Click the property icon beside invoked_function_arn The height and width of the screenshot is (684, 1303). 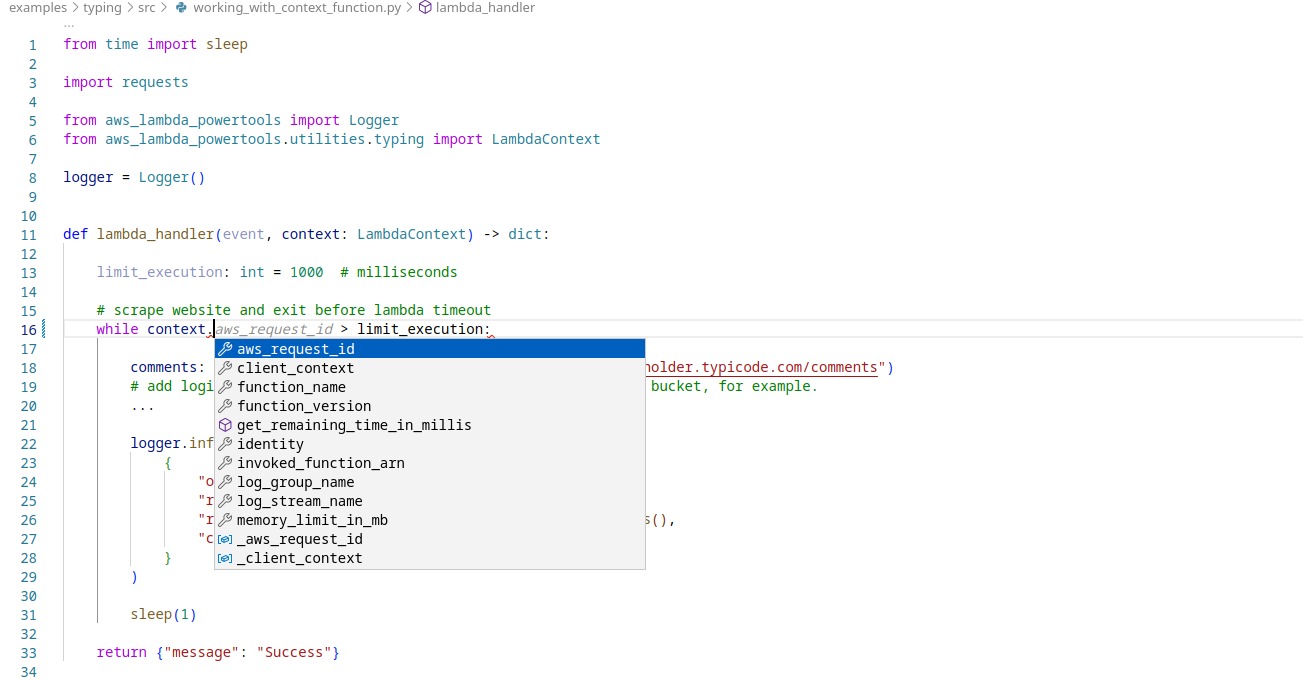click(225, 463)
